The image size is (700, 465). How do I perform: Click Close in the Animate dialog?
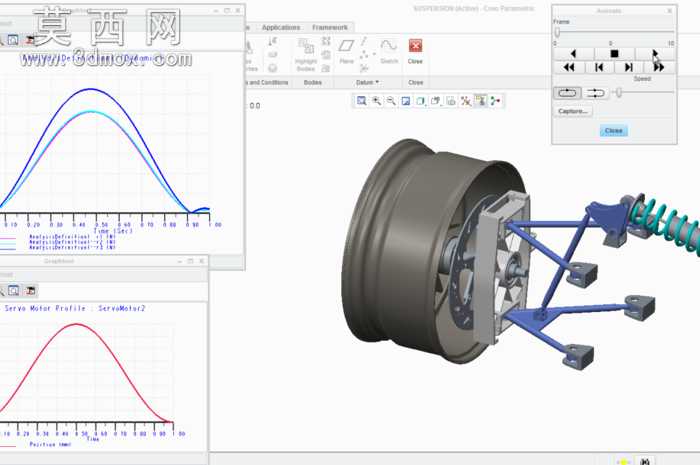(x=614, y=131)
